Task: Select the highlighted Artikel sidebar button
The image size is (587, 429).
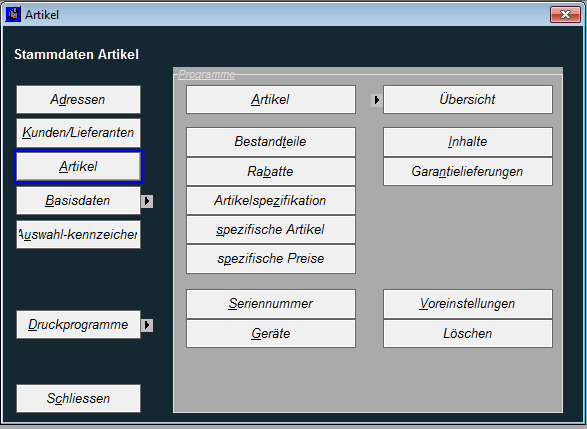Action: click(x=78, y=167)
